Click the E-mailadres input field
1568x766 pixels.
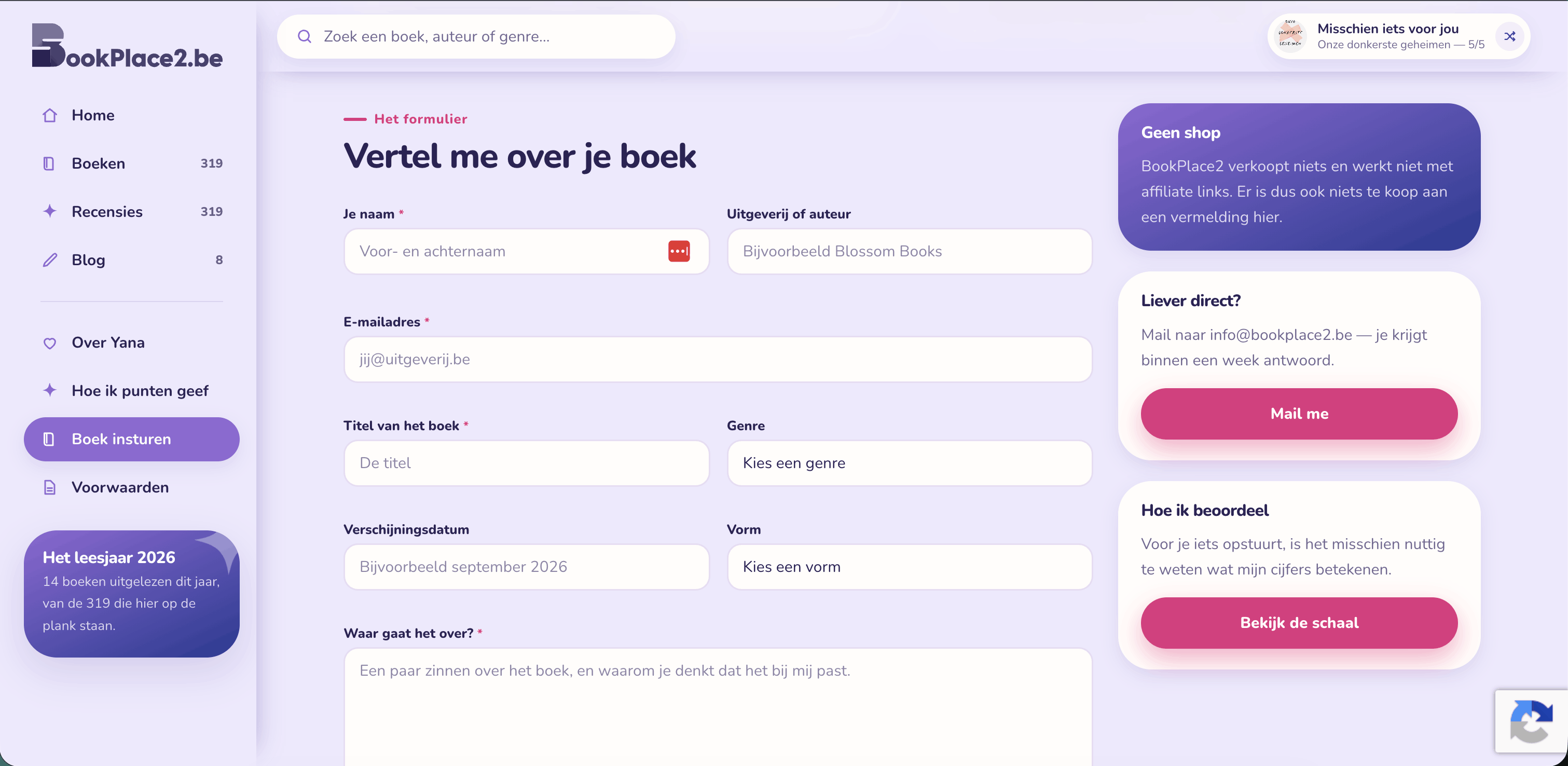[718, 359]
